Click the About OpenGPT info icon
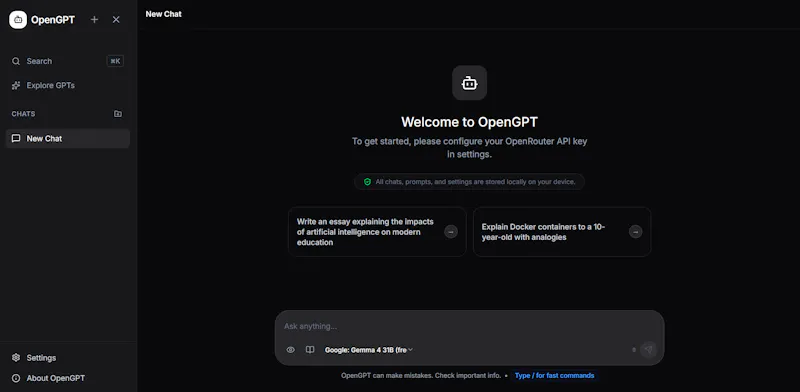The height and width of the screenshot is (392, 800). click(16, 378)
